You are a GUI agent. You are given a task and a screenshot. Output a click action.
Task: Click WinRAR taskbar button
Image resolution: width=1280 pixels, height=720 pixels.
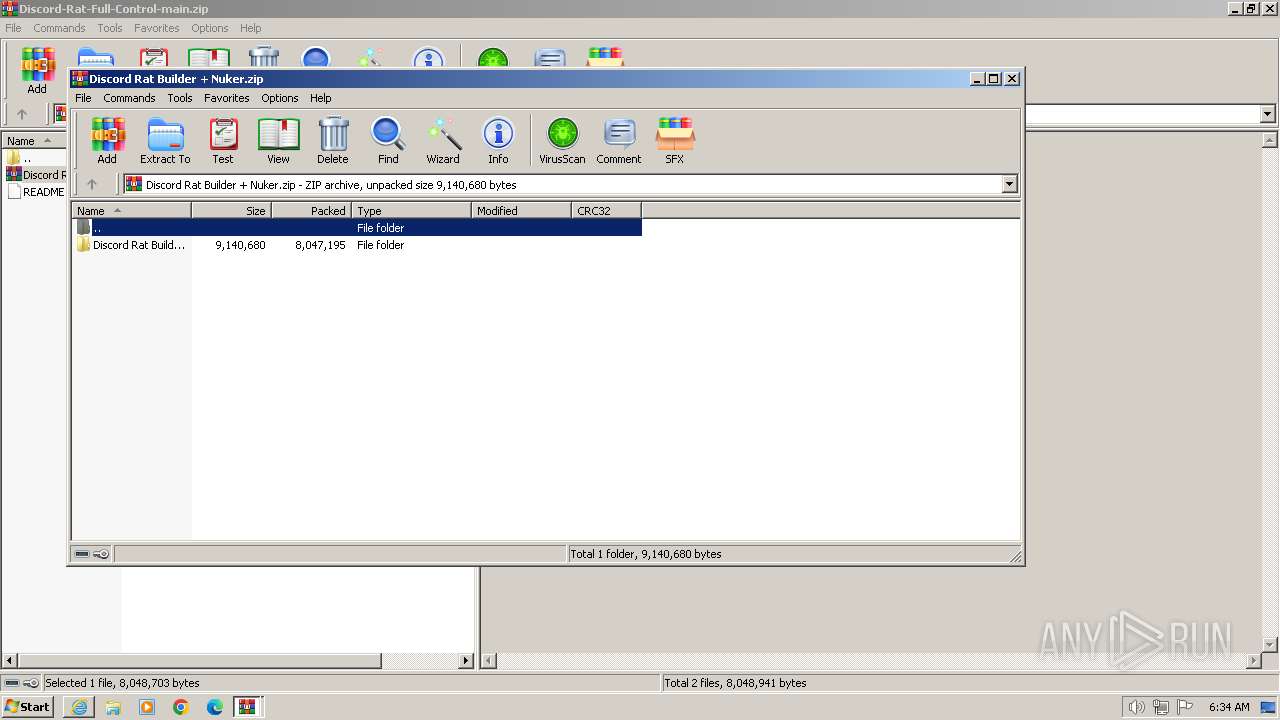(x=247, y=707)
